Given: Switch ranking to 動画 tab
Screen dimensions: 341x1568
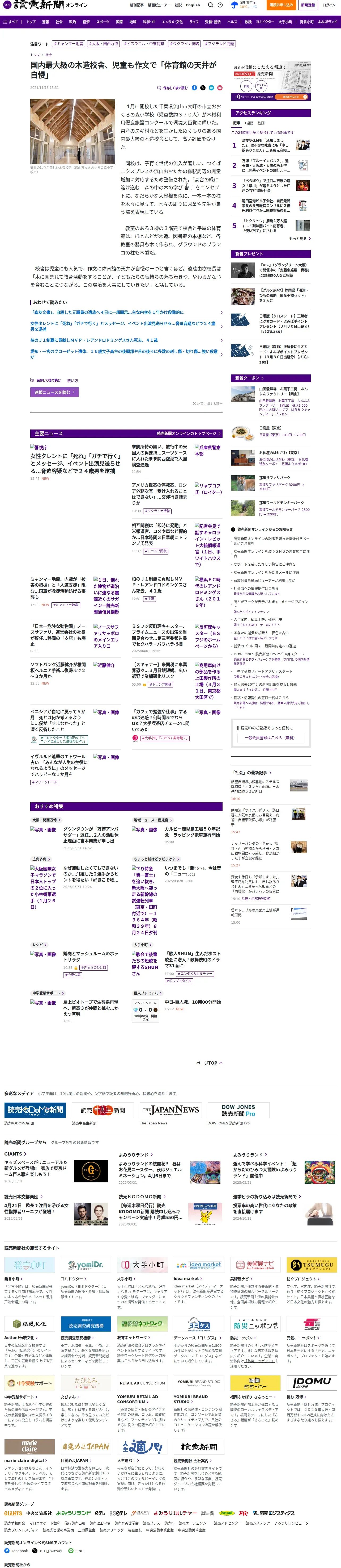Looking at the screenshot, I should tap(261, 123).
